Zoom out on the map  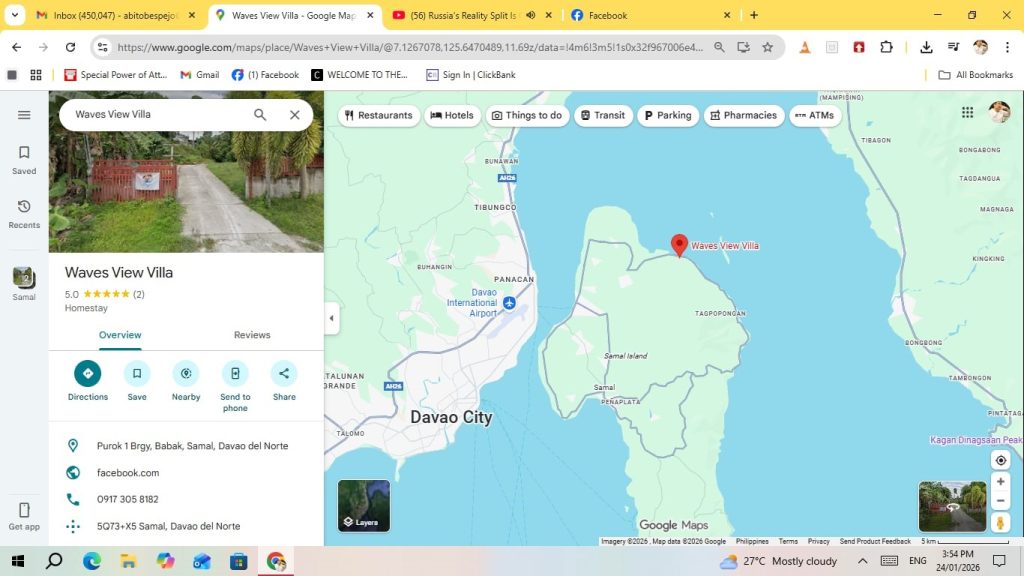pyautogui.click(x=1000, y=501)
